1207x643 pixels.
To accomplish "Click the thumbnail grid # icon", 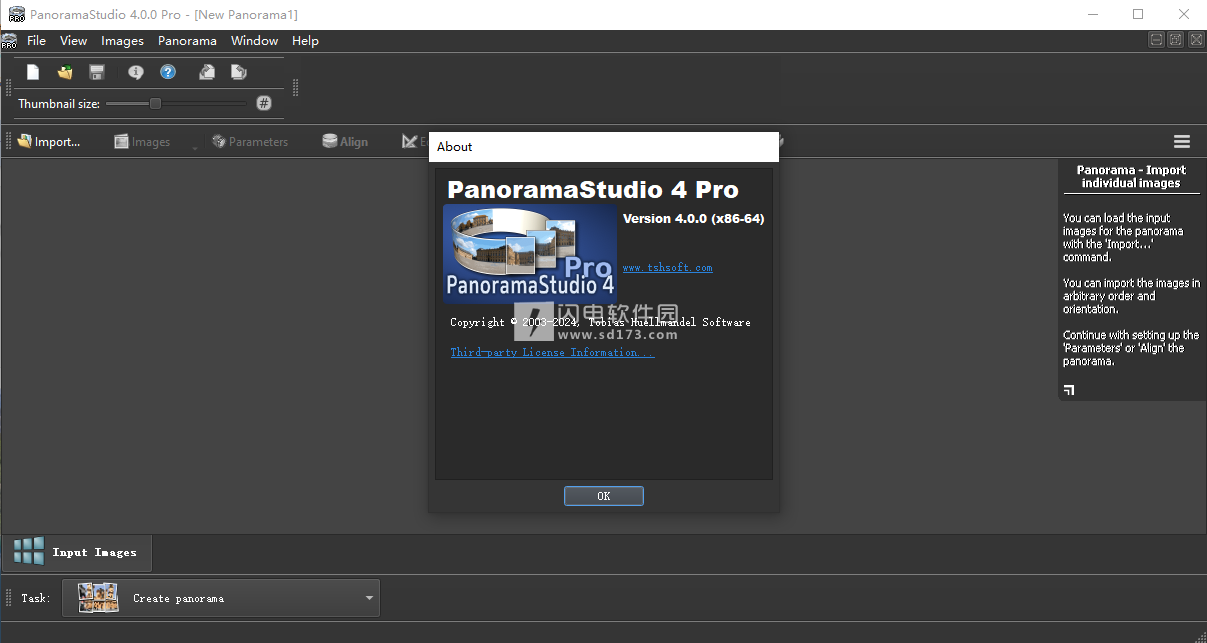I will 264,103.
